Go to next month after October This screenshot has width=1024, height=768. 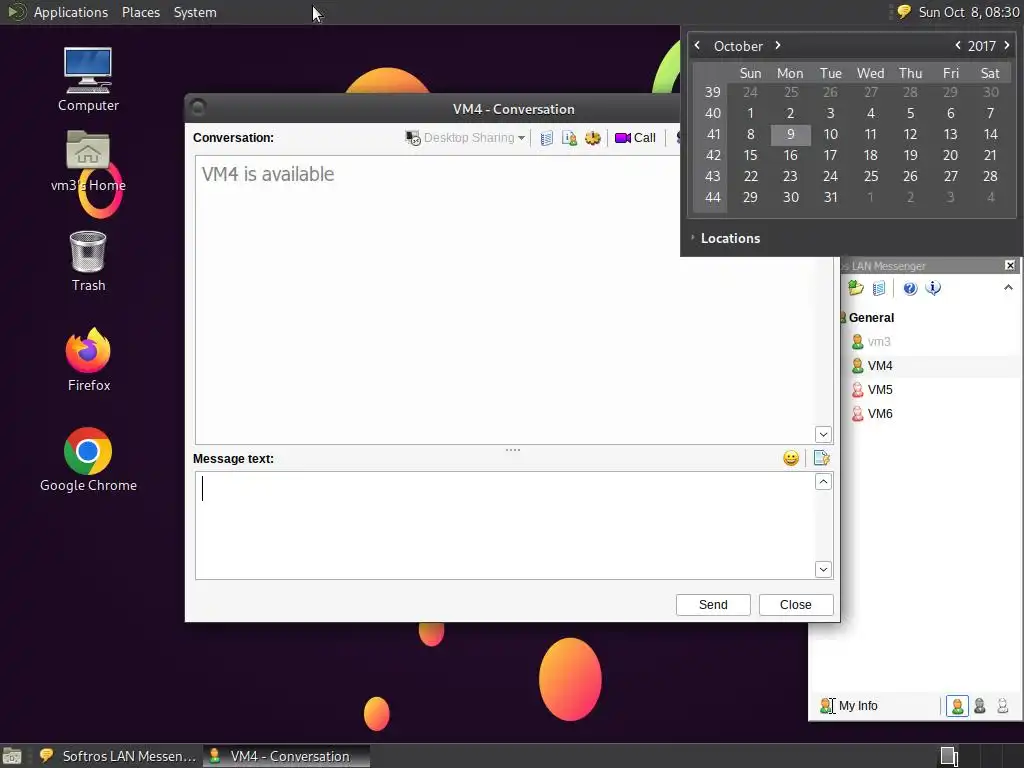tap(778, 46)
